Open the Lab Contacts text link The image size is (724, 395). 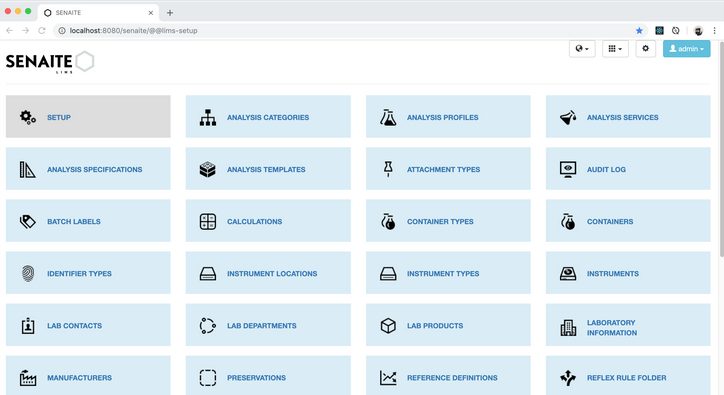(x=74, y=326)
